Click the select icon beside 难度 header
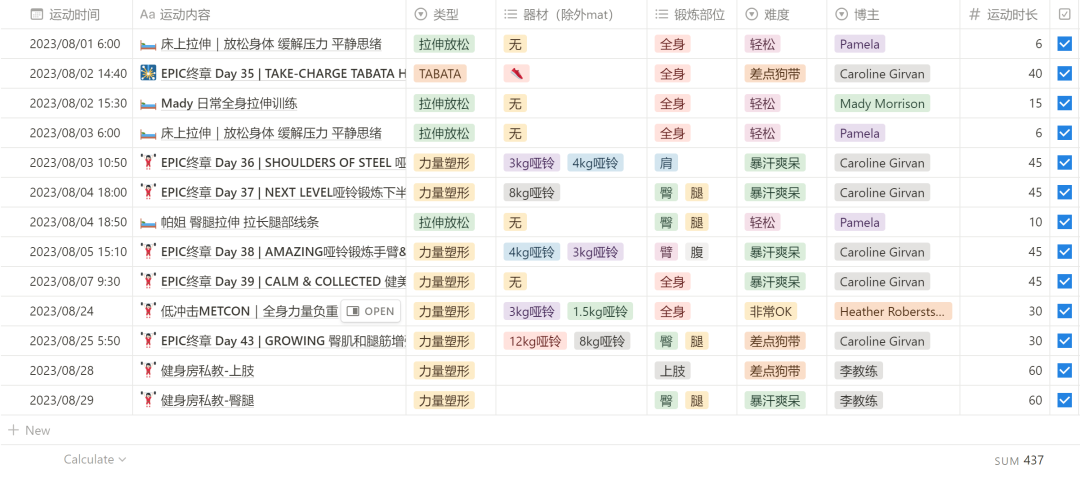 click(x=751, y=14)
